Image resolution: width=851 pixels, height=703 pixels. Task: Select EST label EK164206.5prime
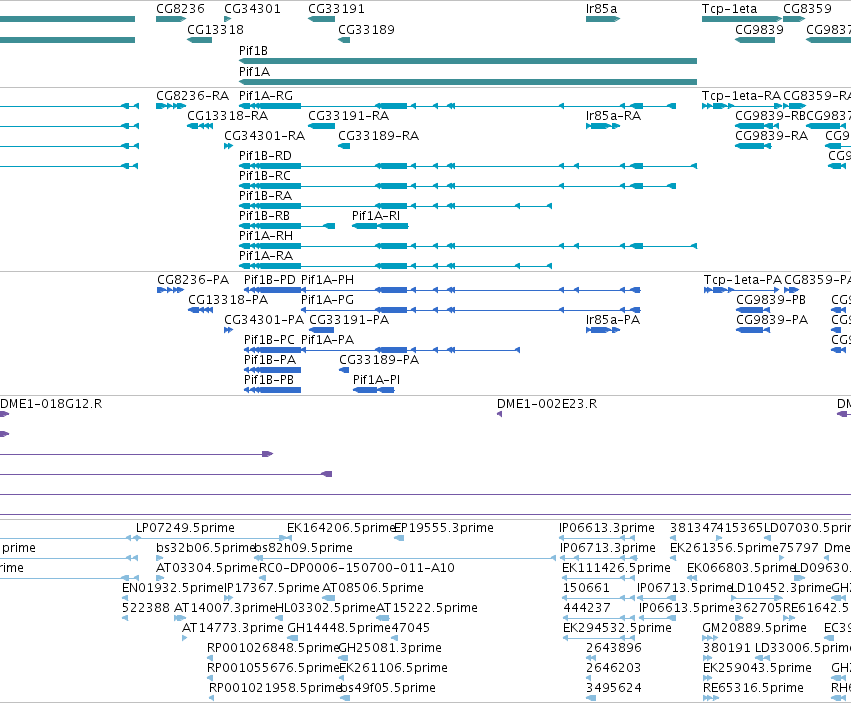tap(341, 528)
